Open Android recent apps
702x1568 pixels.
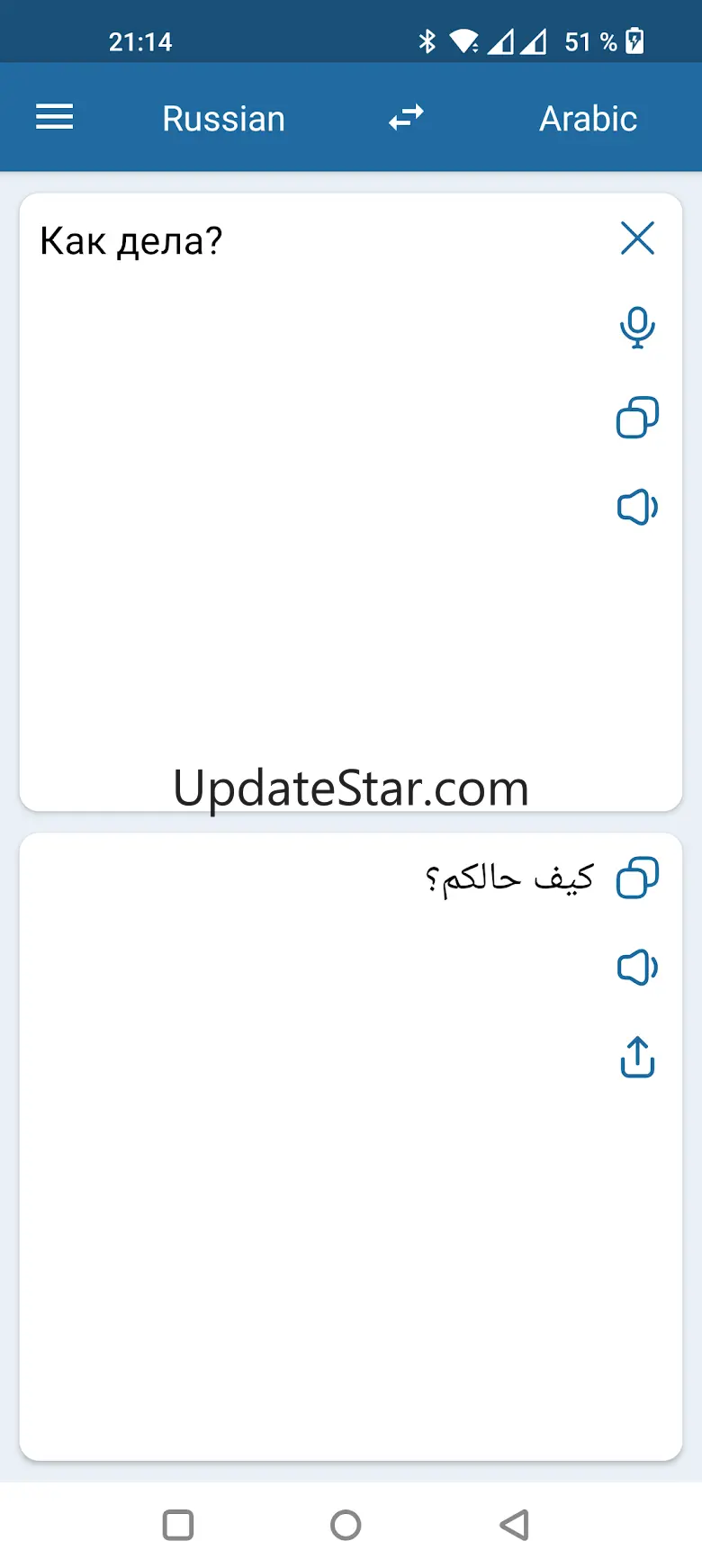pyautogui.click(x=178, y=1525)
